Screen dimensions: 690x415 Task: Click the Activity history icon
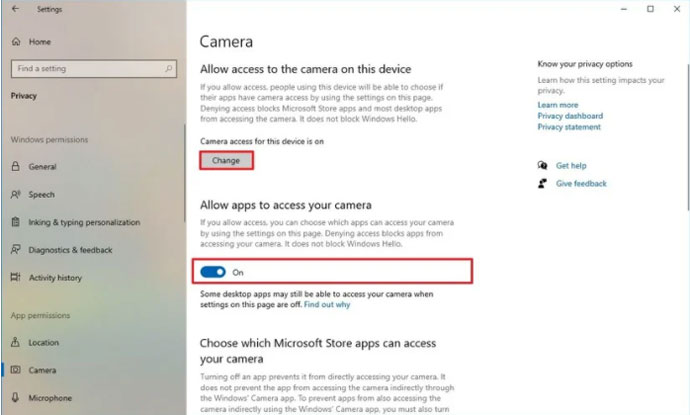click(x=17, y=278)
